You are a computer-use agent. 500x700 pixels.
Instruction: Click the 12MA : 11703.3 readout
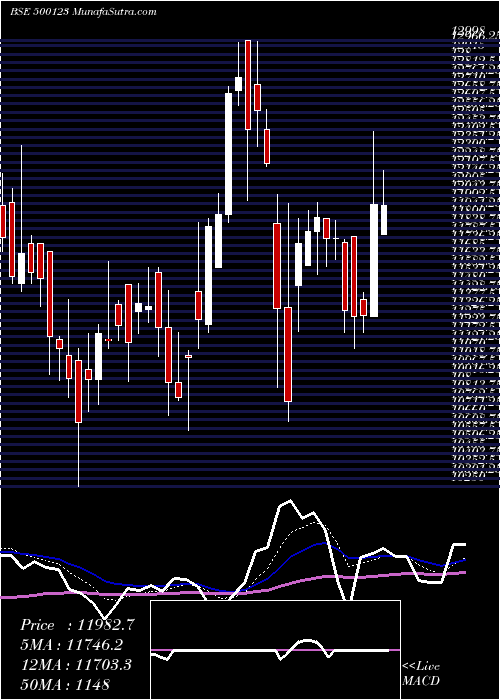click(76, 665)
